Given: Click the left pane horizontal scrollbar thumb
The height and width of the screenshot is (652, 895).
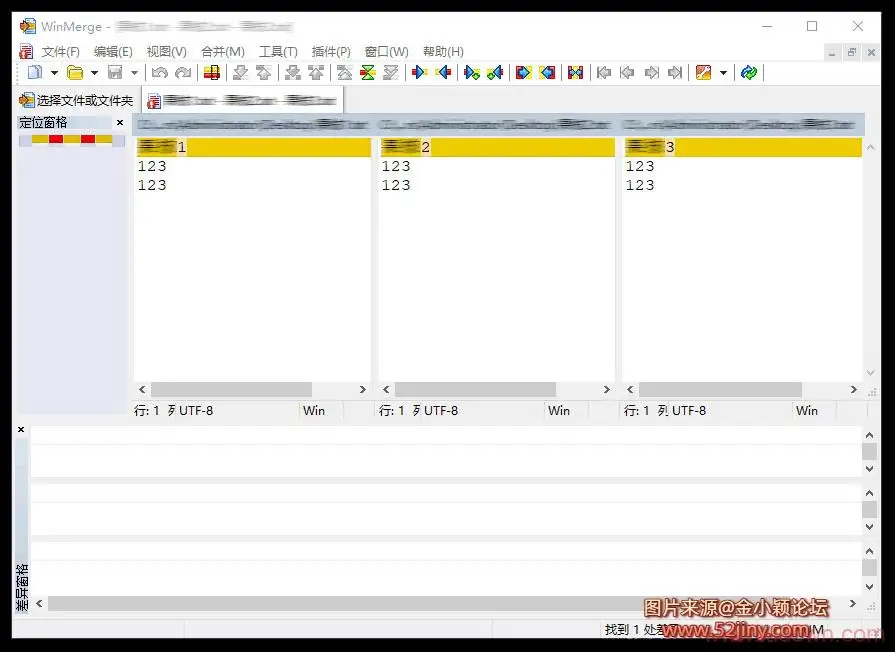Looking at the screenshot, I should (x=231, y=389).
